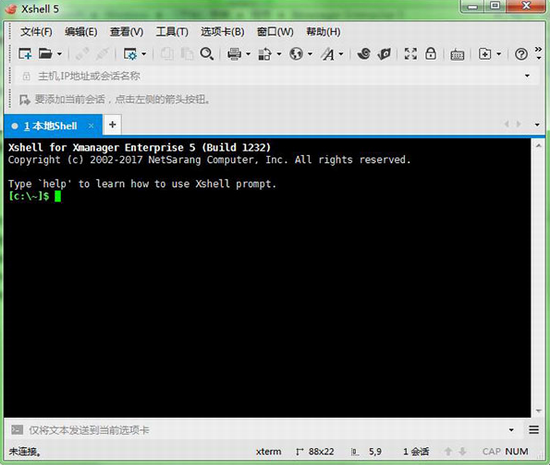This screenshot has width=550, height=465.
Task: Click the Print icon in toolbar
Action: pyautogui.click(x=234, y=54)
